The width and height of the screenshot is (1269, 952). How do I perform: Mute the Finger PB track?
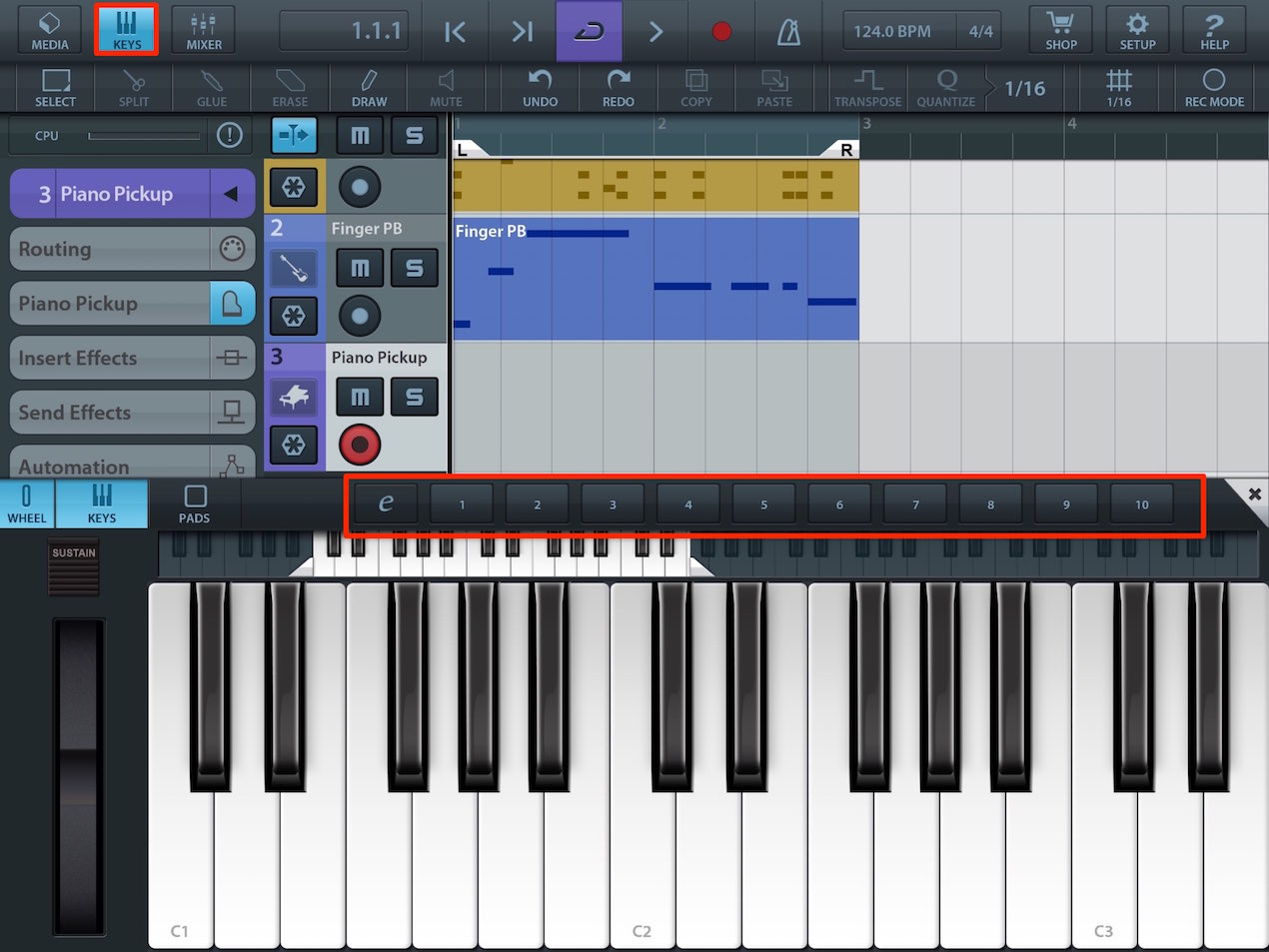click(x=360, y=268)
